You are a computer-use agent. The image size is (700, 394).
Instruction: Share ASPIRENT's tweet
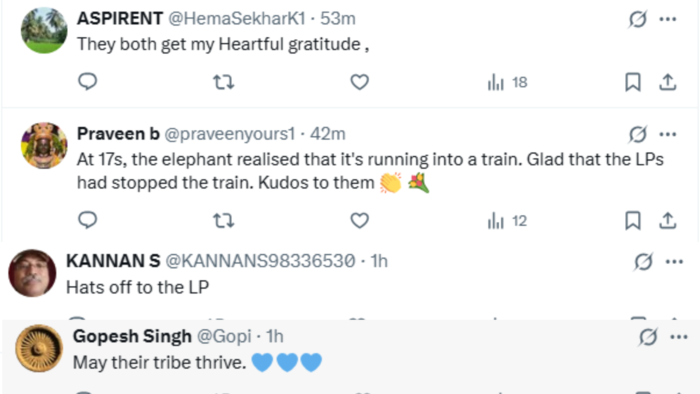click(668, 82)
